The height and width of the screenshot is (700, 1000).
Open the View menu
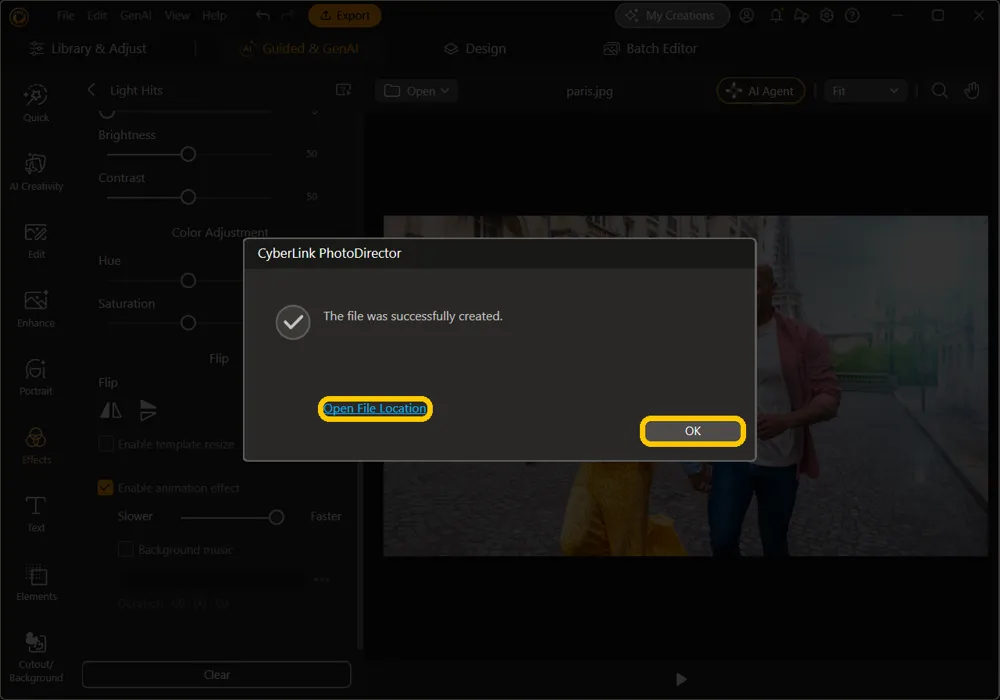(x=177, y=15)
